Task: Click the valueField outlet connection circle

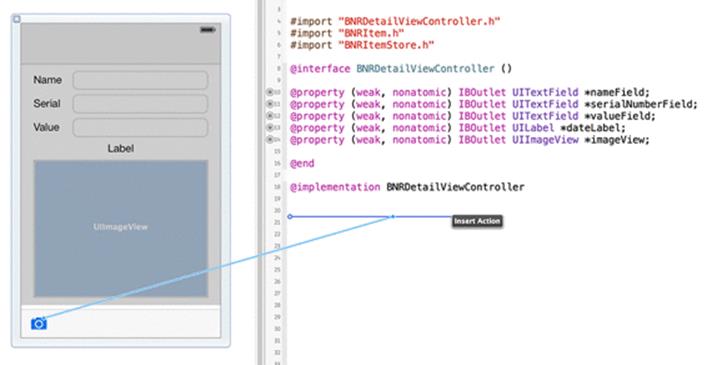Action: tap(270, 116)
